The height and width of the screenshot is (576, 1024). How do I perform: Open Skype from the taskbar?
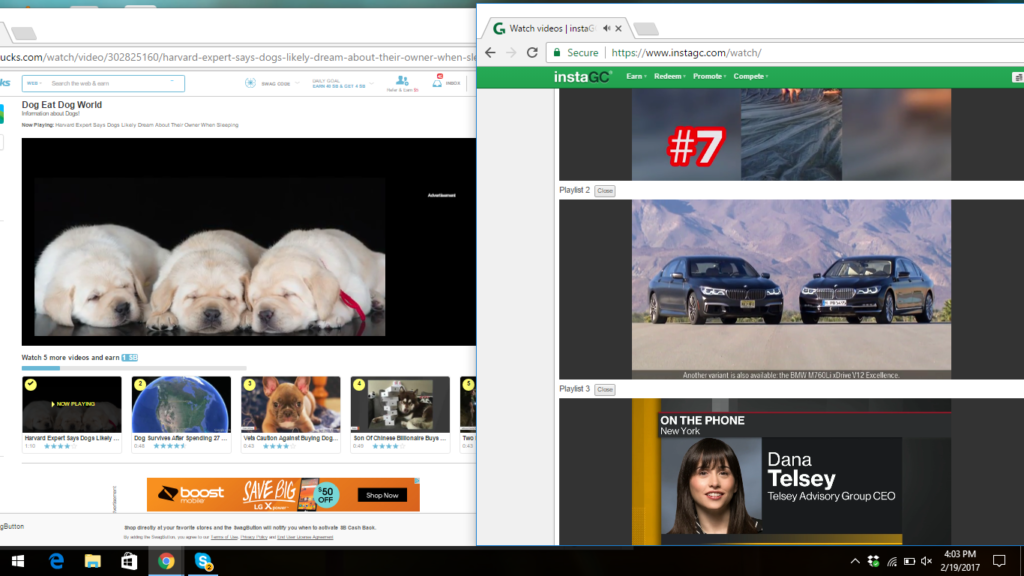[x=203, y=562]
